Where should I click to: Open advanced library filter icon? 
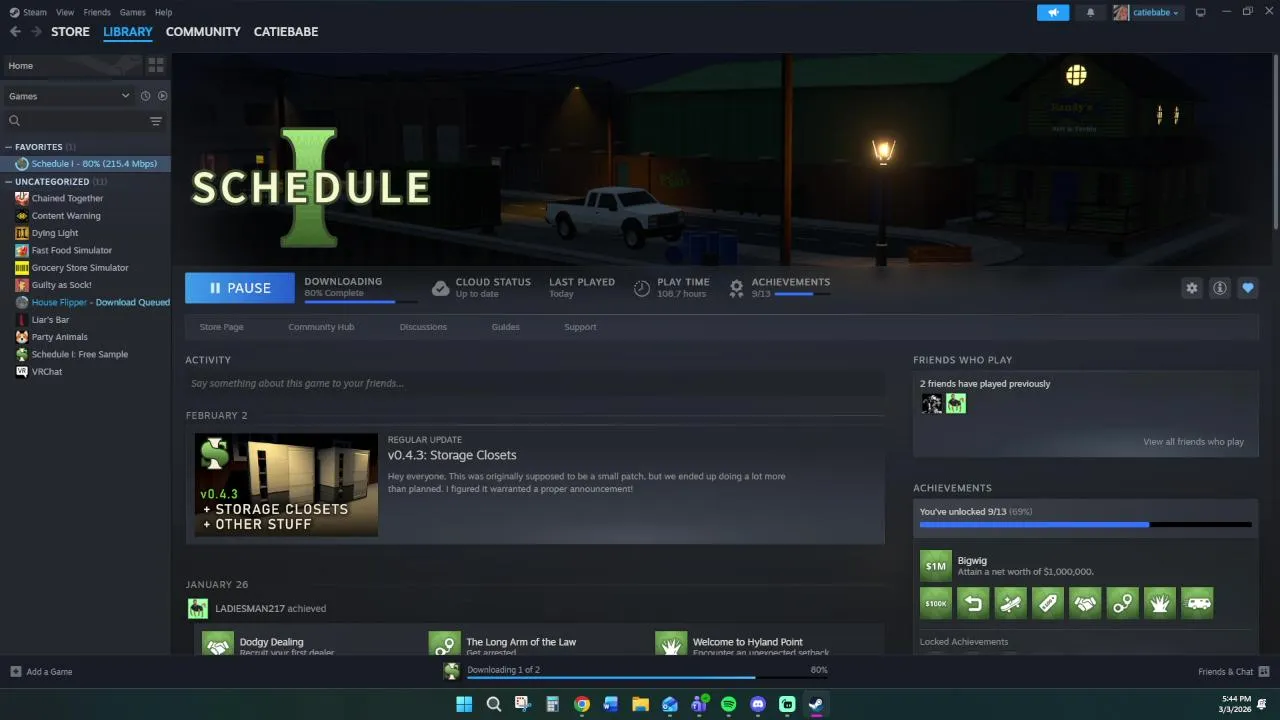156,121
